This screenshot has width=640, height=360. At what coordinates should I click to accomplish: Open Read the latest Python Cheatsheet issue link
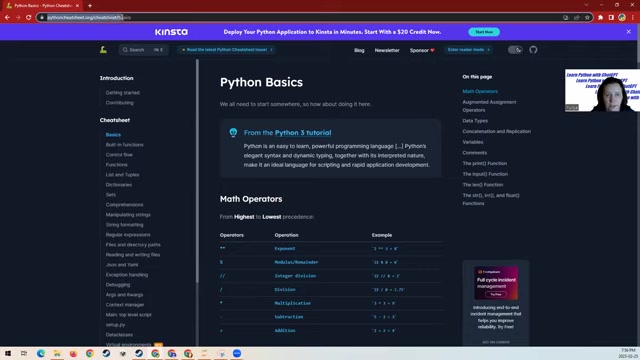click(x=227, y=50)
